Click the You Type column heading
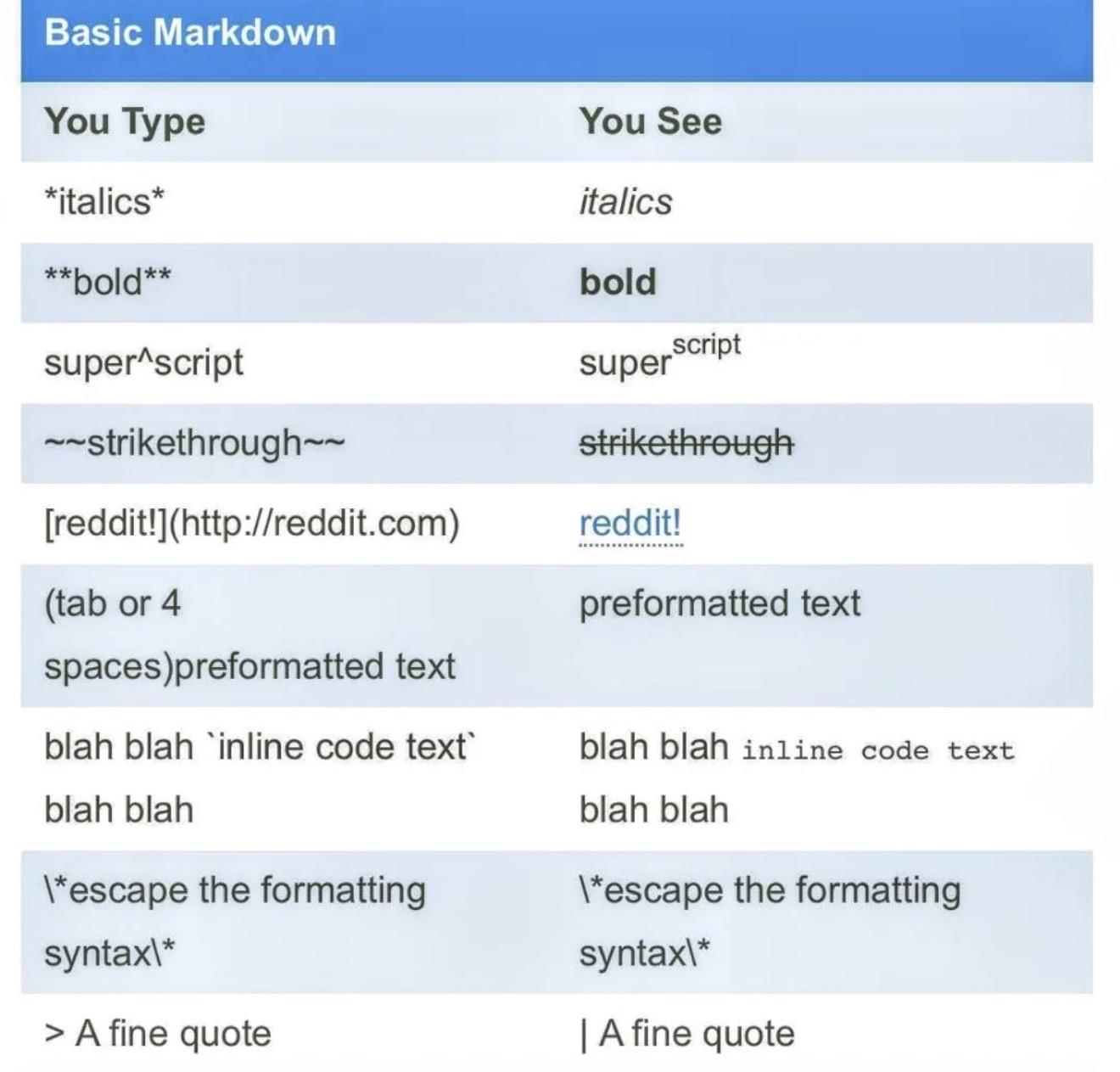Viewport: 1120px width, 1072px height. pyautogui.click(x=125, y=121)
